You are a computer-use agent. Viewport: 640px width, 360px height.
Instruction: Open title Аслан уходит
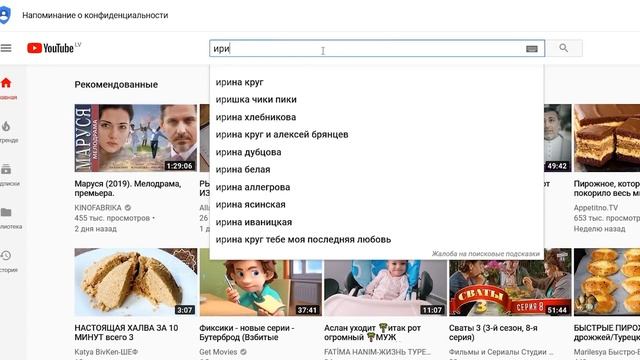click(372, 332)
